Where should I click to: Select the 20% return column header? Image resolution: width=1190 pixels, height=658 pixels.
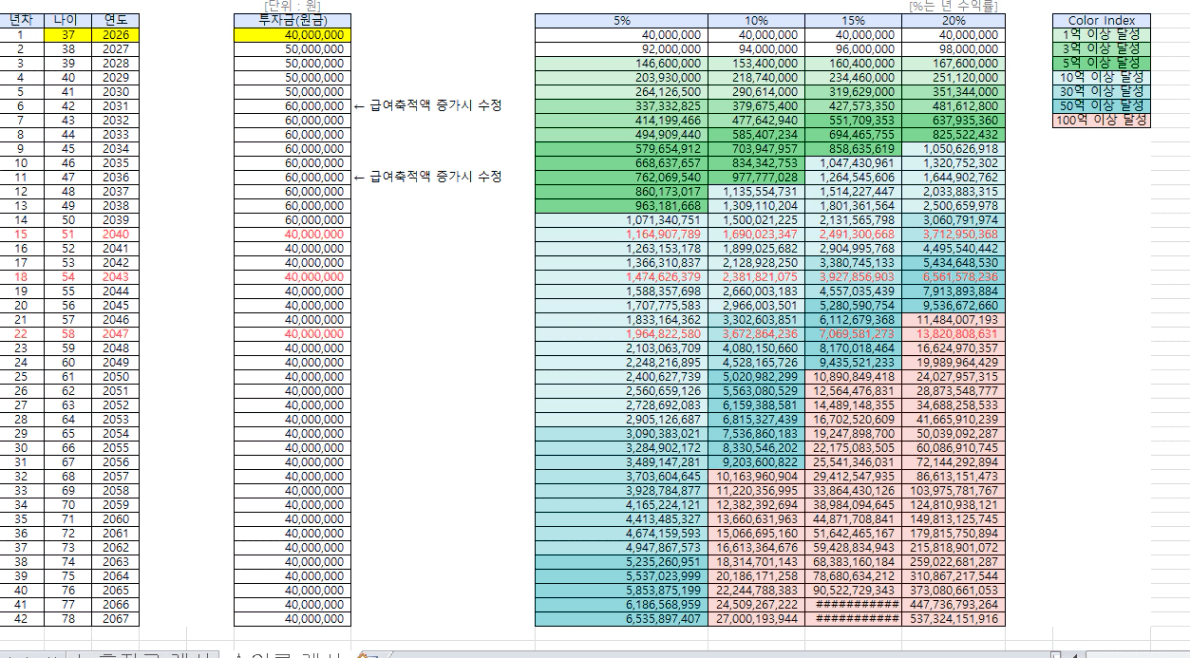[x=953, y=21]
